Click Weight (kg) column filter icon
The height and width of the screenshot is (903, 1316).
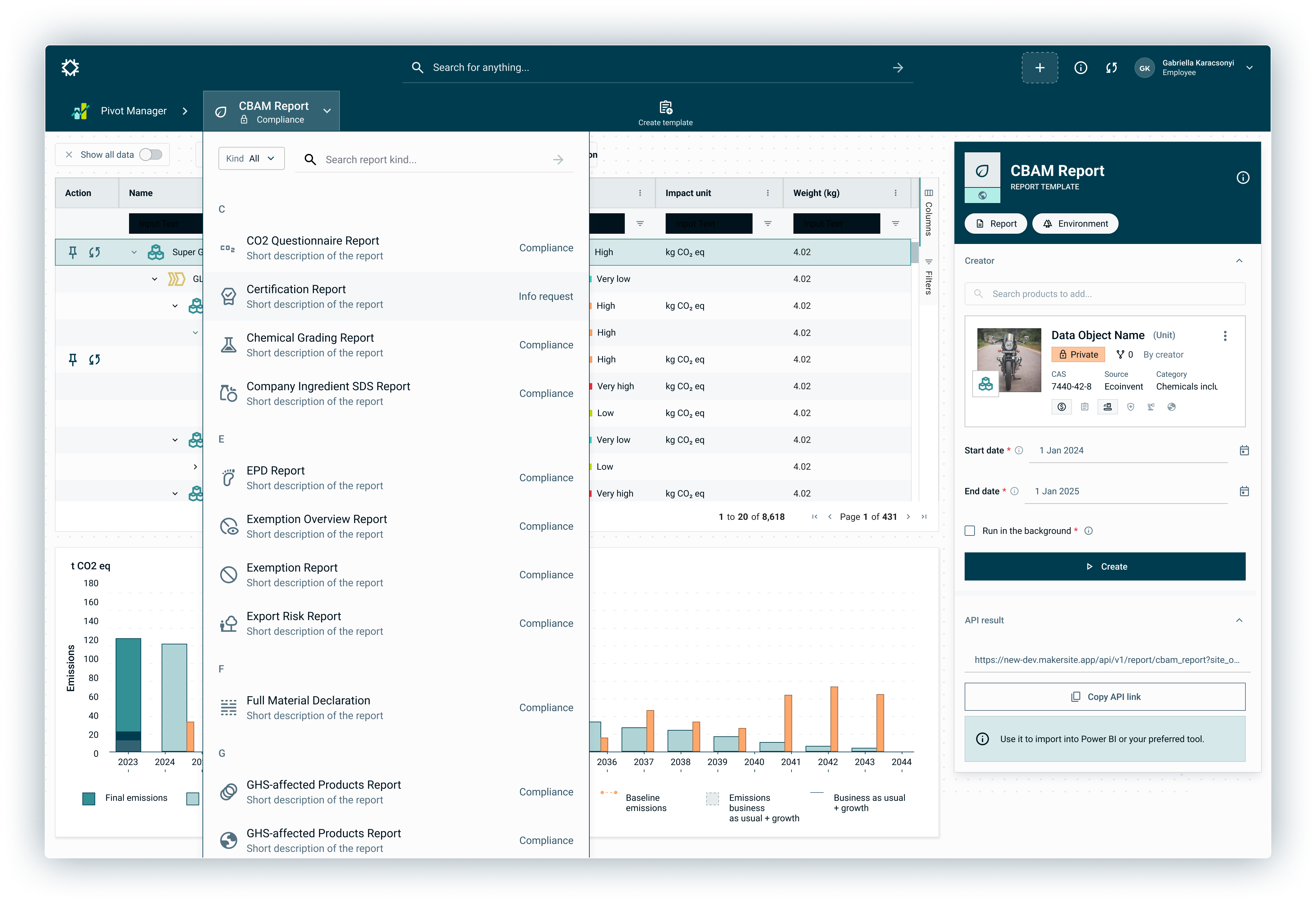tap(895, 224)
